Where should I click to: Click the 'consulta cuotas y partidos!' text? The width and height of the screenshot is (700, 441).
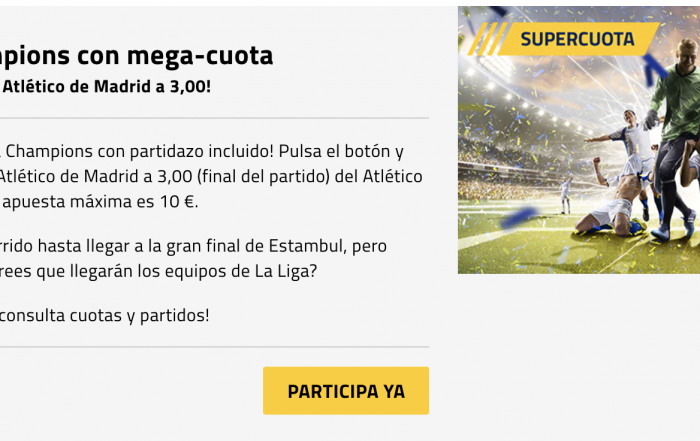tap(104, 316)
